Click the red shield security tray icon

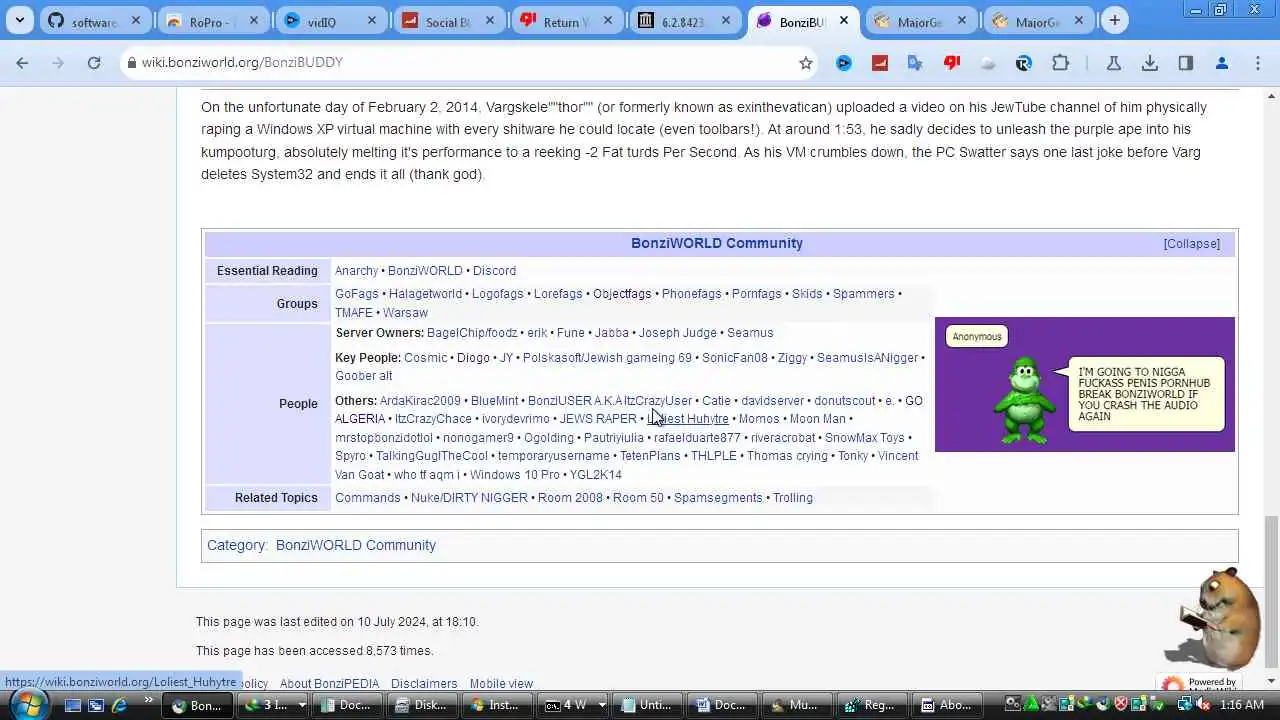click(x=1121, y=705)
